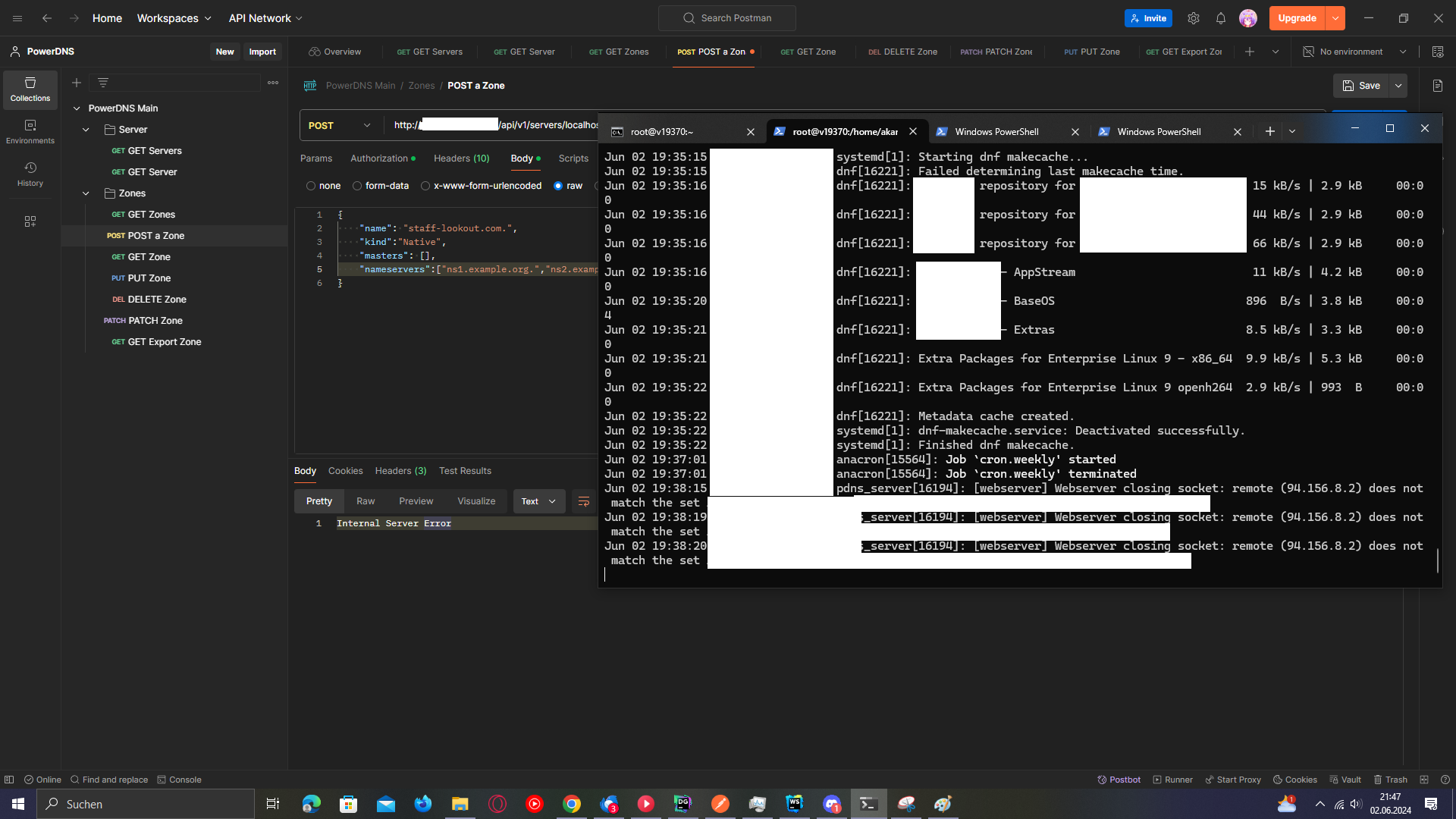Screen dimensions: 1456x819
Task: Open Postman settings gear icon
Action: [1194, 18]
